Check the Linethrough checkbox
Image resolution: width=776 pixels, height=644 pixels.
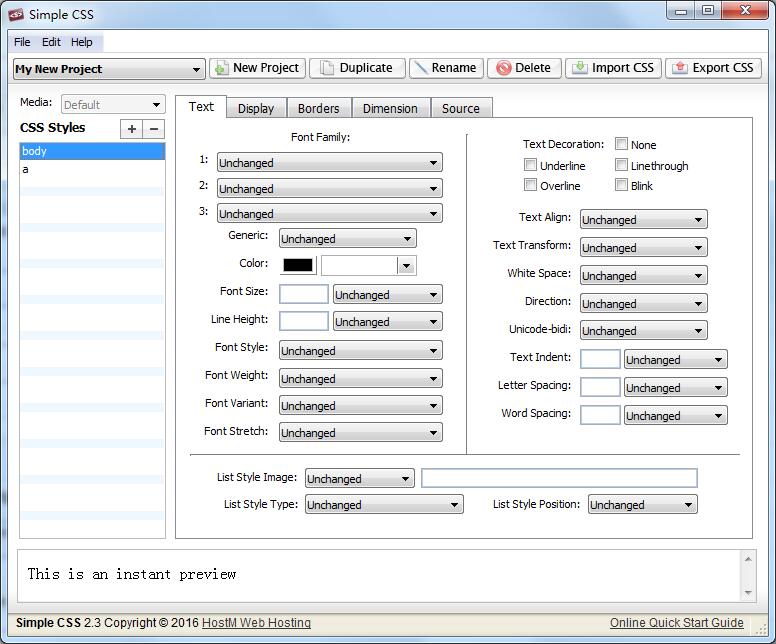622,165
